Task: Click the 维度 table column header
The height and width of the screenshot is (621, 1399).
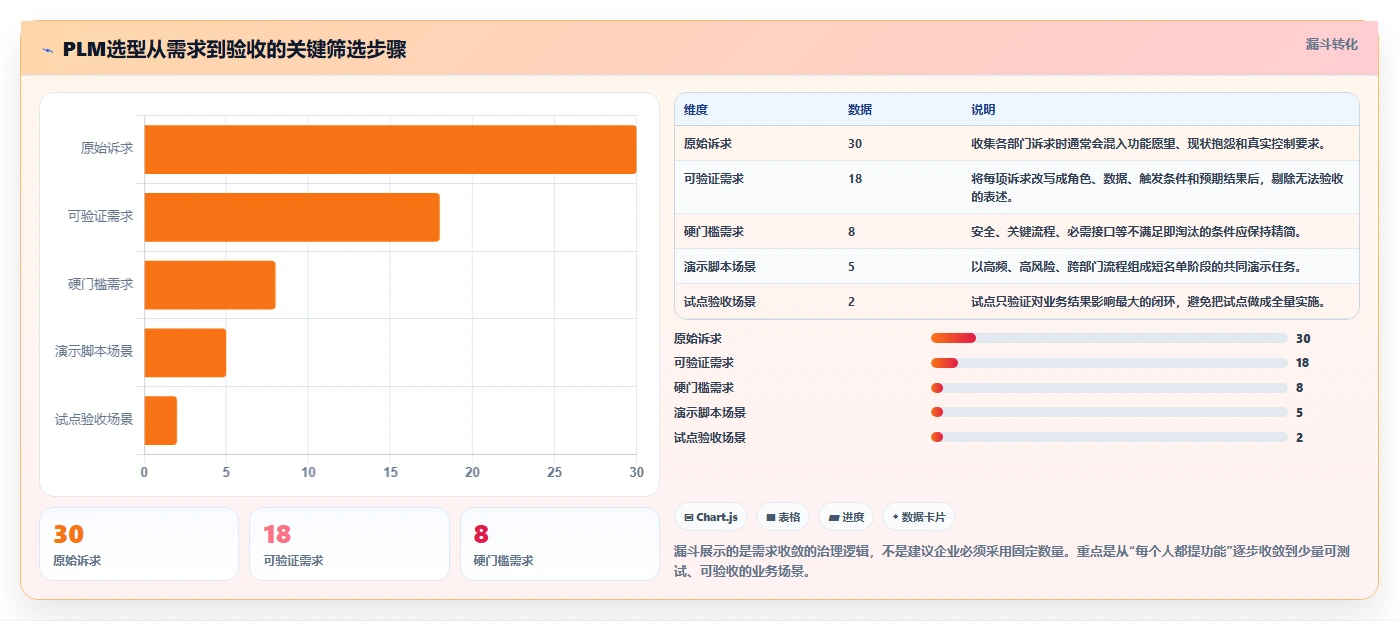Action: click(x=696, y=110)
